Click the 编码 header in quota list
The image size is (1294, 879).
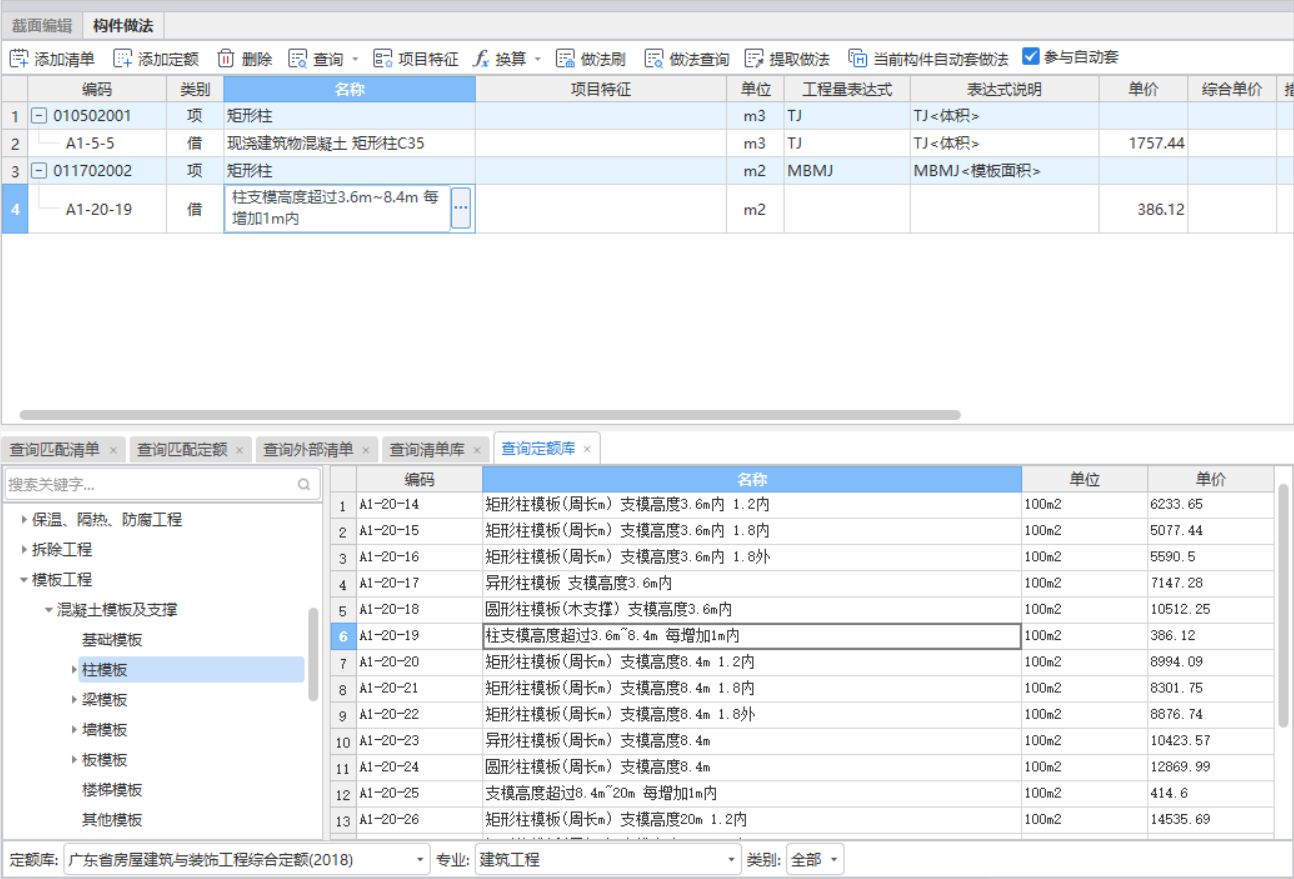pos(420,479)
